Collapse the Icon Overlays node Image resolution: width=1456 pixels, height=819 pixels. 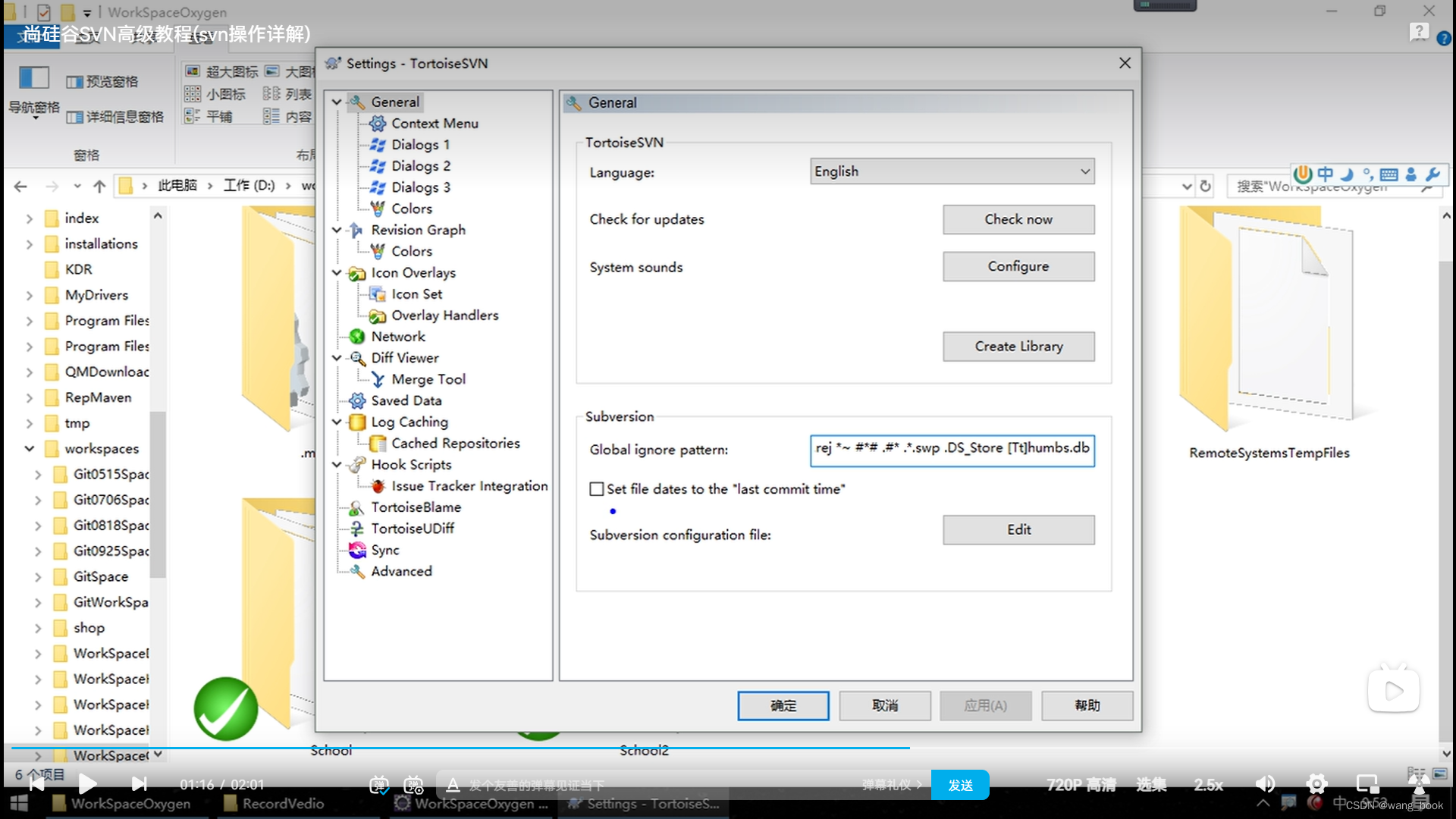337,272
